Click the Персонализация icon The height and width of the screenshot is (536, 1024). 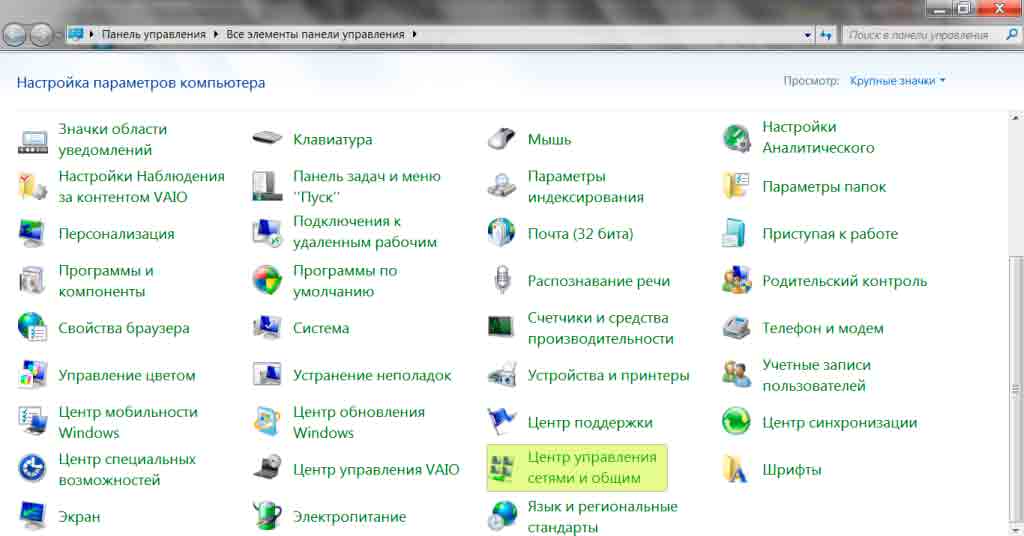[33, 234]
